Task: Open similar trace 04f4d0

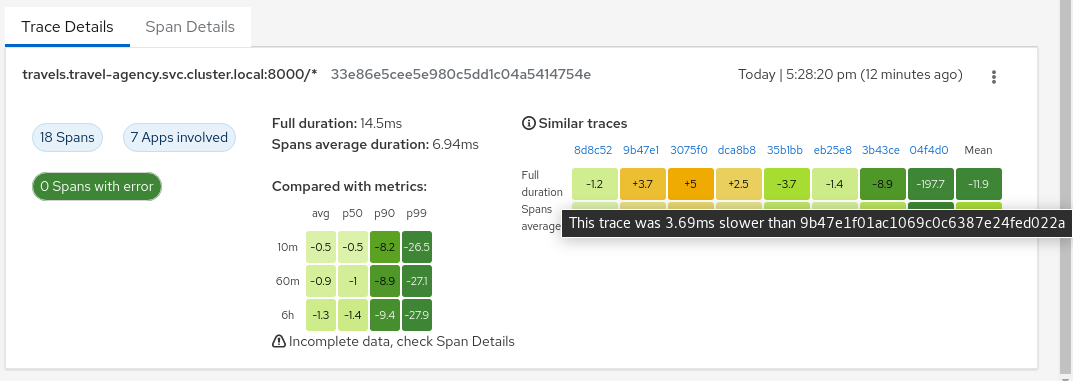Action: [x=929, y=150]
